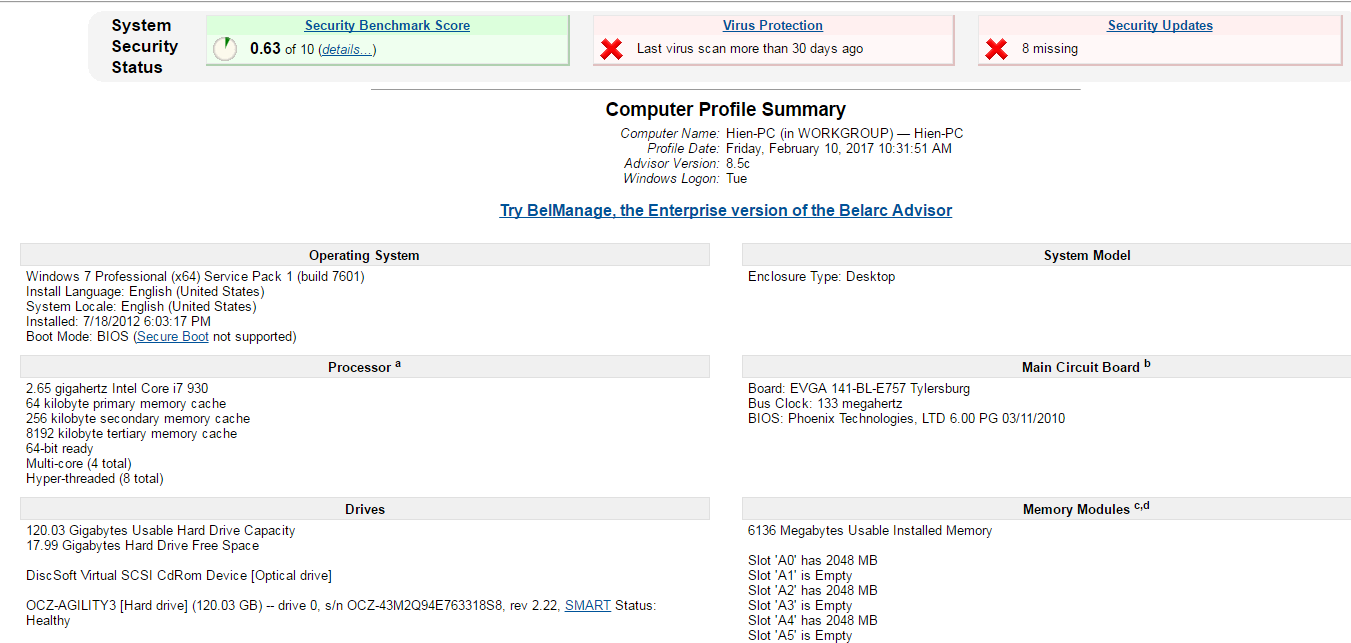Viewport: 1351px width, 643px height.
Task: Select the System Security Status label
Action: 144,46
